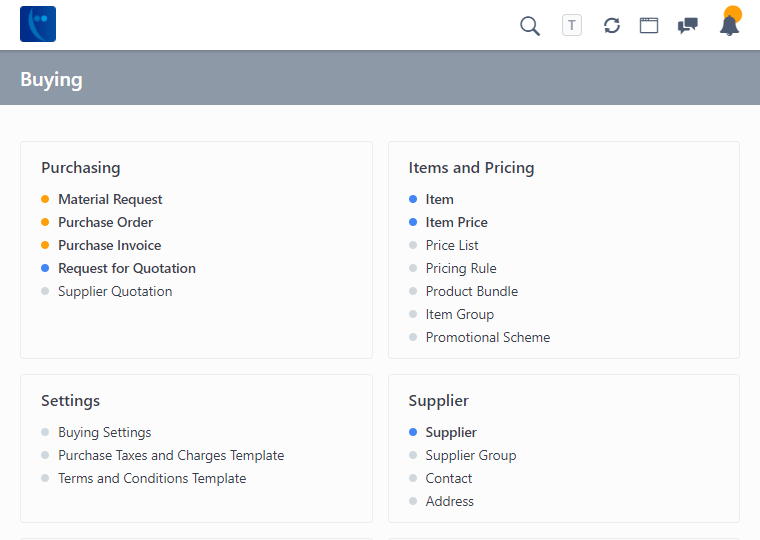Open the Pricing Rule page
The width and height of the screenshot is (760, 540).
point(461,268)
